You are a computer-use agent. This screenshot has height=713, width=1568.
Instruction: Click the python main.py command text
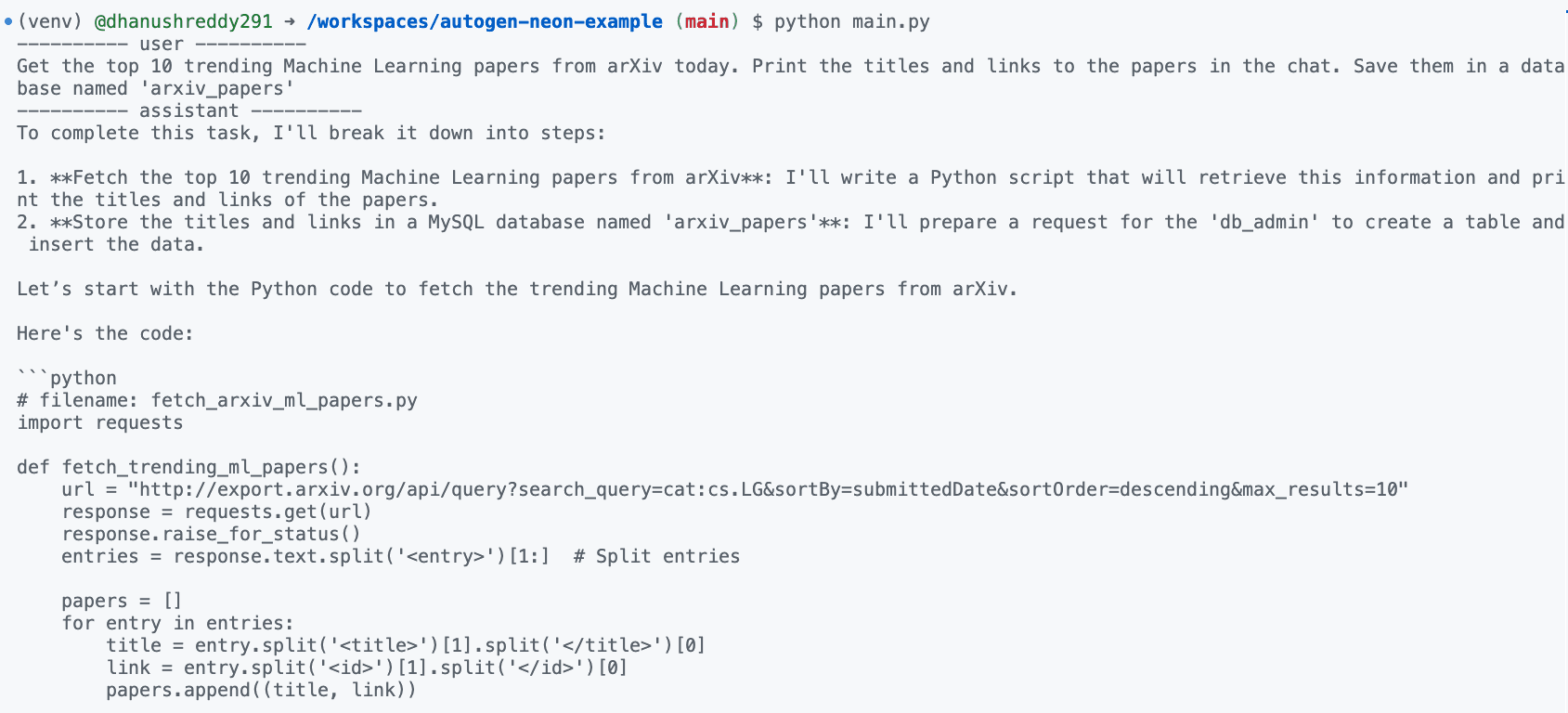click(x=851, y=21)
